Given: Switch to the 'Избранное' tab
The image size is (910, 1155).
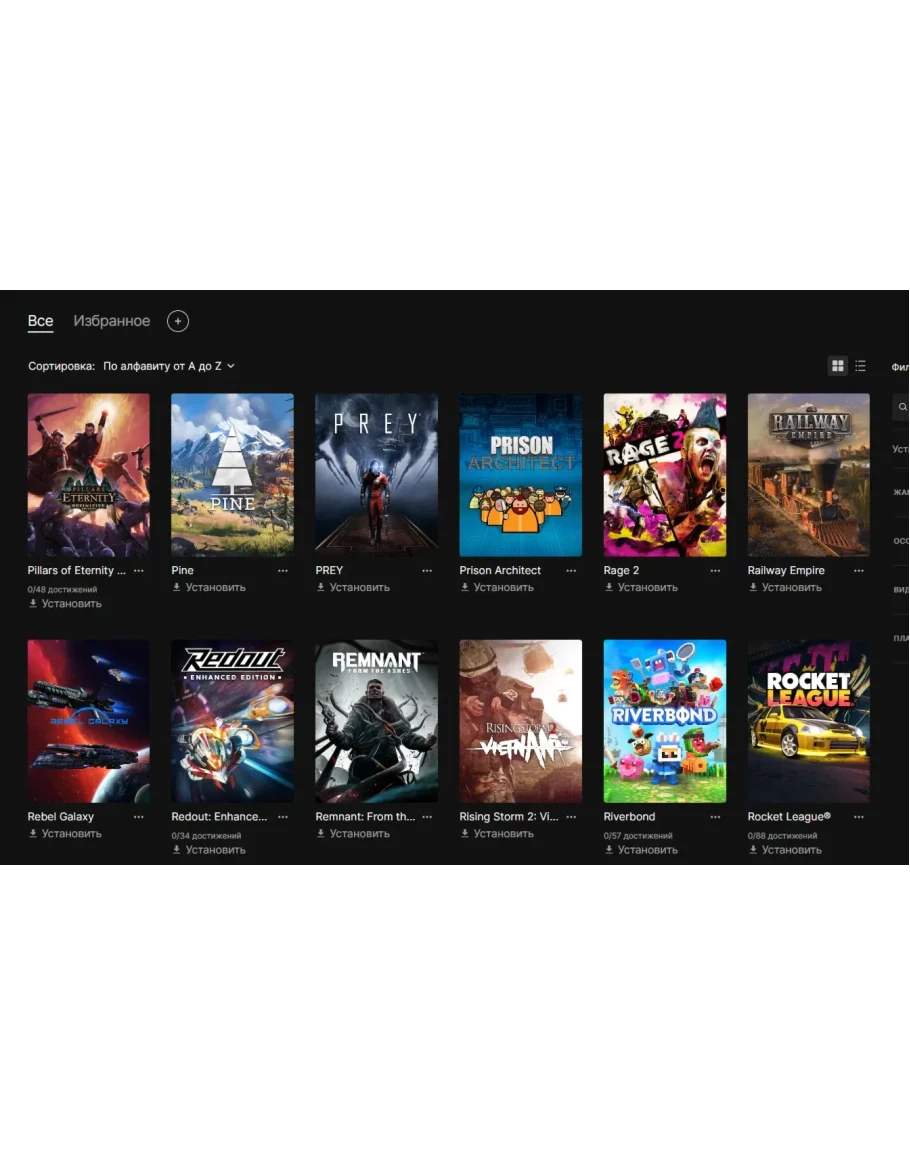Looking at the screenshot, I should pyautogui.click(x=111, y=321).
